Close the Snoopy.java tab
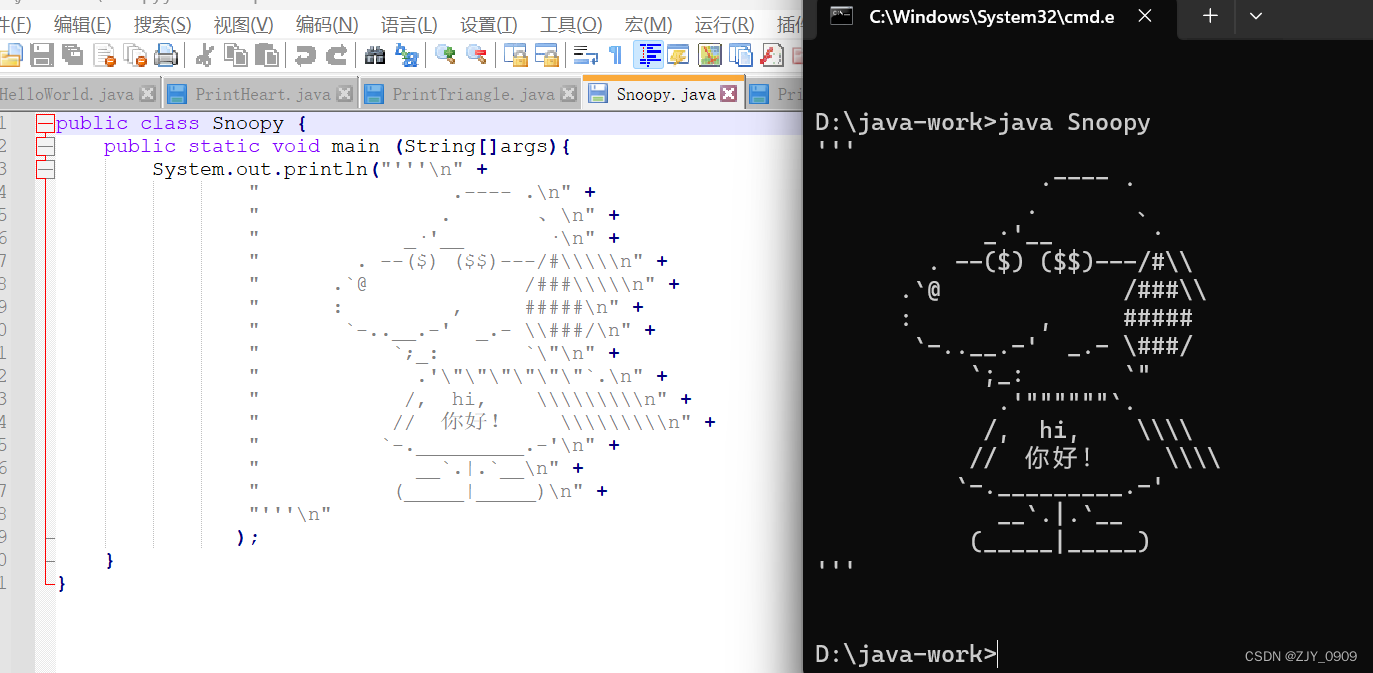 coord(729,94)
